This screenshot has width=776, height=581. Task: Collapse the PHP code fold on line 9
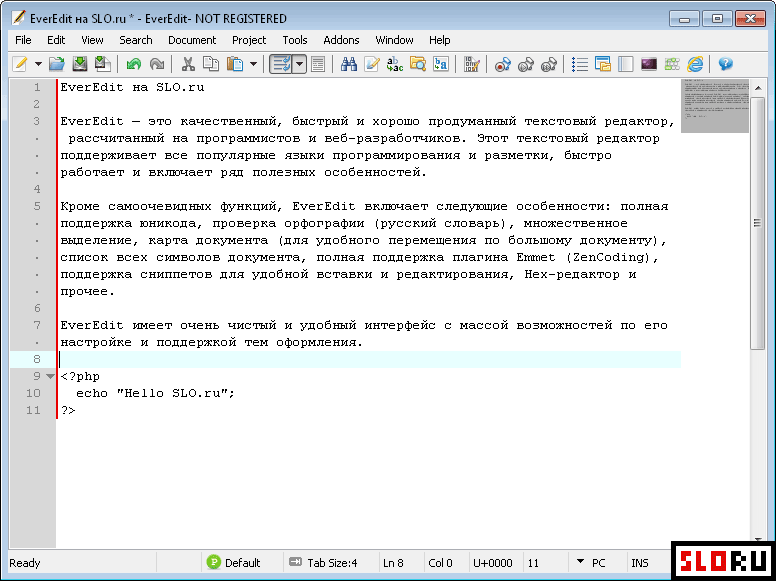tap(50, 377)
